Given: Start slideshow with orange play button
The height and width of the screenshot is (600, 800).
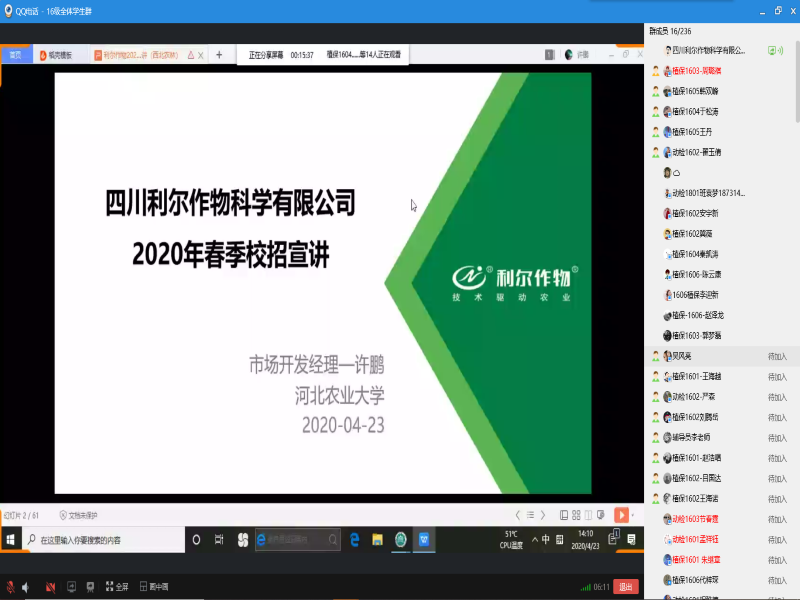Looking at the screenshot, I should coord(621,515).
